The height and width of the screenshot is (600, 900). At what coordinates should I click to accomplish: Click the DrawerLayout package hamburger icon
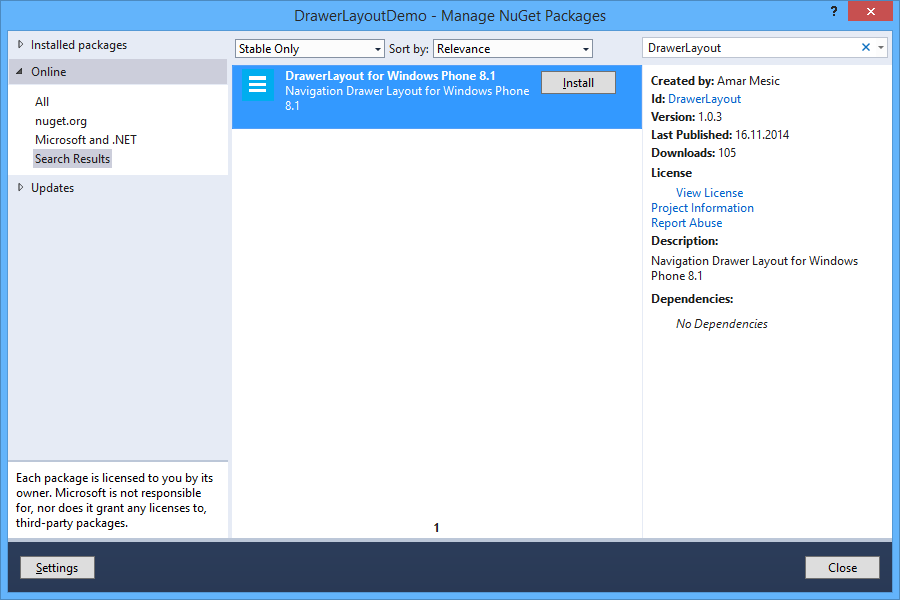[x=257, y=84]
